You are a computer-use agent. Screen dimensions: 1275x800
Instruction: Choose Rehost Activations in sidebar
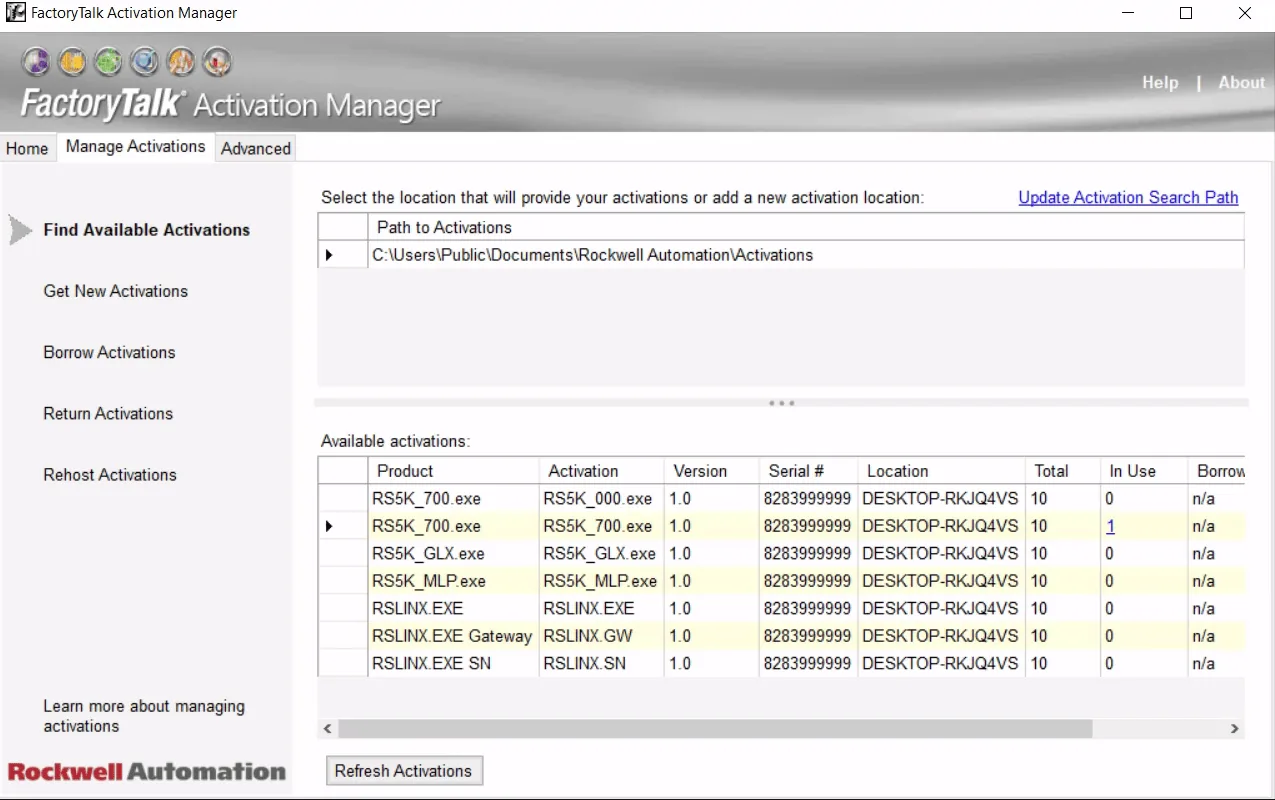tap(110, 475)
